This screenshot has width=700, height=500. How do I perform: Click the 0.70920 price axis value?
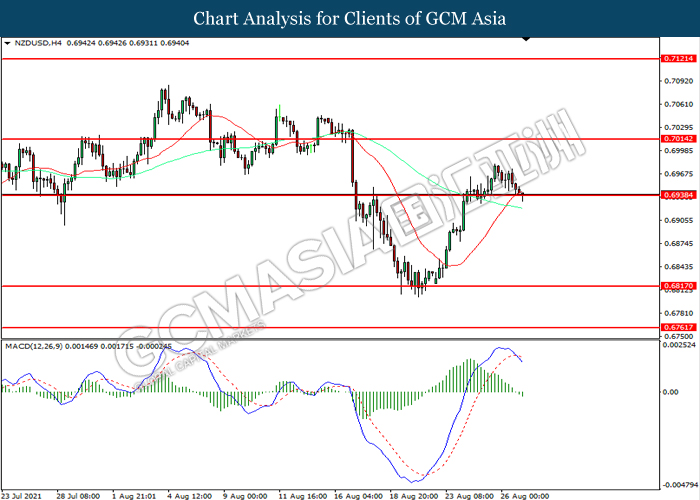(679, 81)
